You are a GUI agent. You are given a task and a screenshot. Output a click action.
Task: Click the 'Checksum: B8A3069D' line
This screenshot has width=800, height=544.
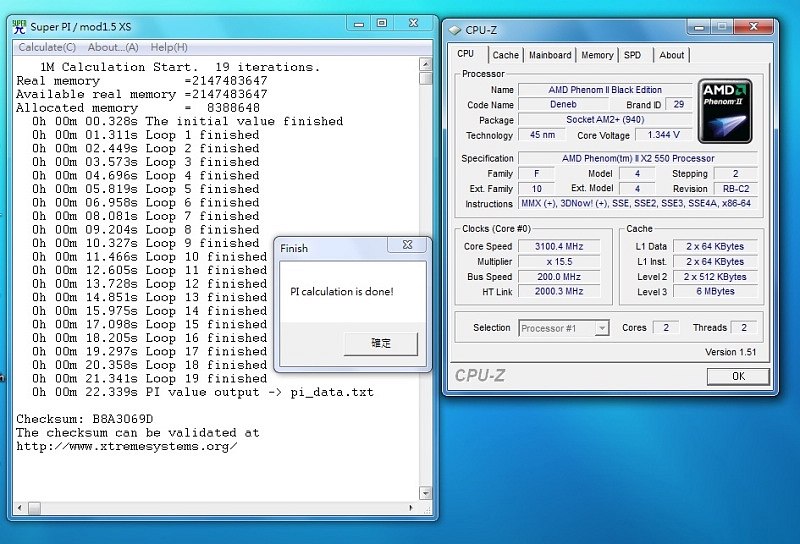click(x=84, y=419)
